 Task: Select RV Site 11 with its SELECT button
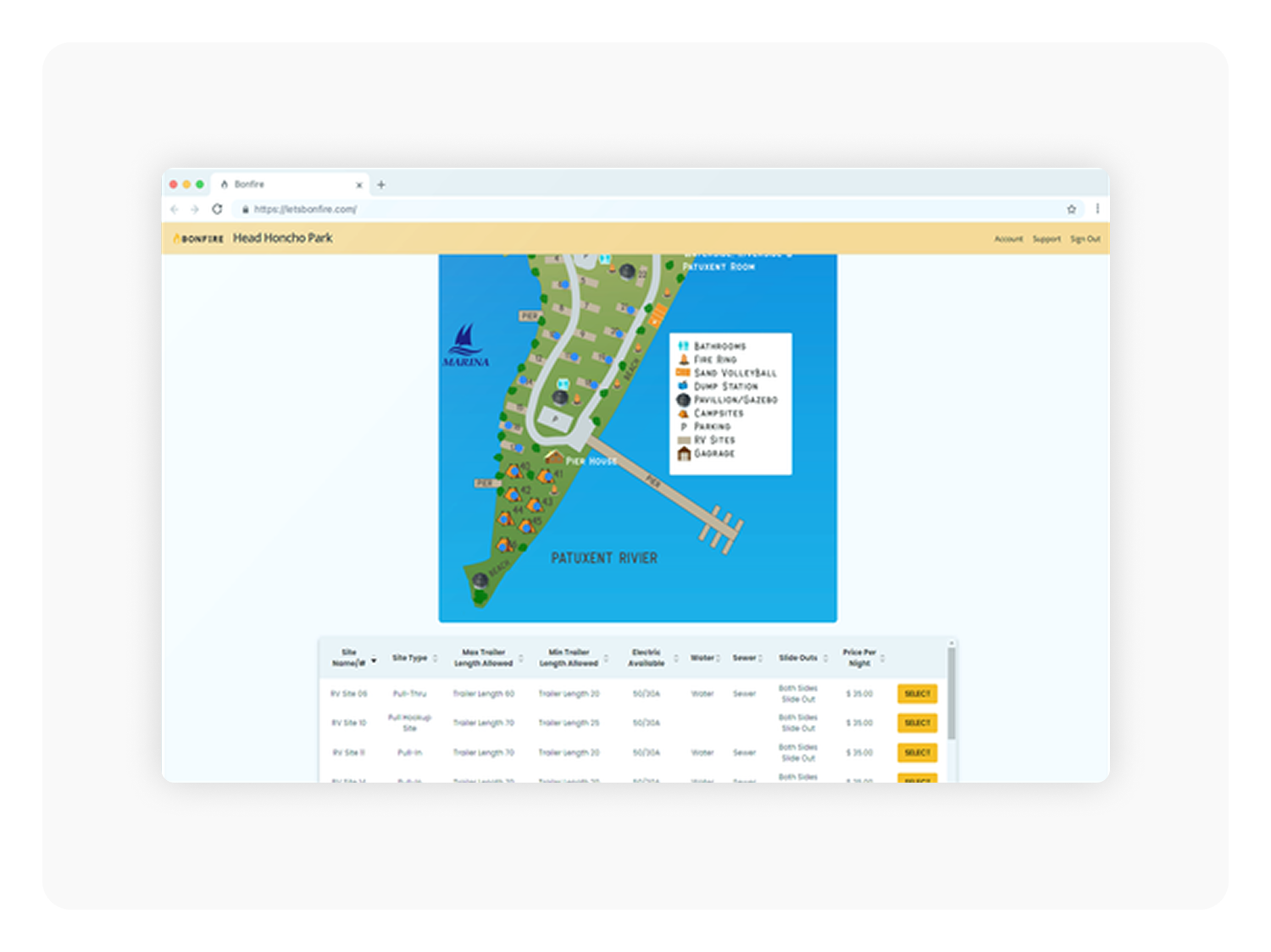[x=917, y=752]
